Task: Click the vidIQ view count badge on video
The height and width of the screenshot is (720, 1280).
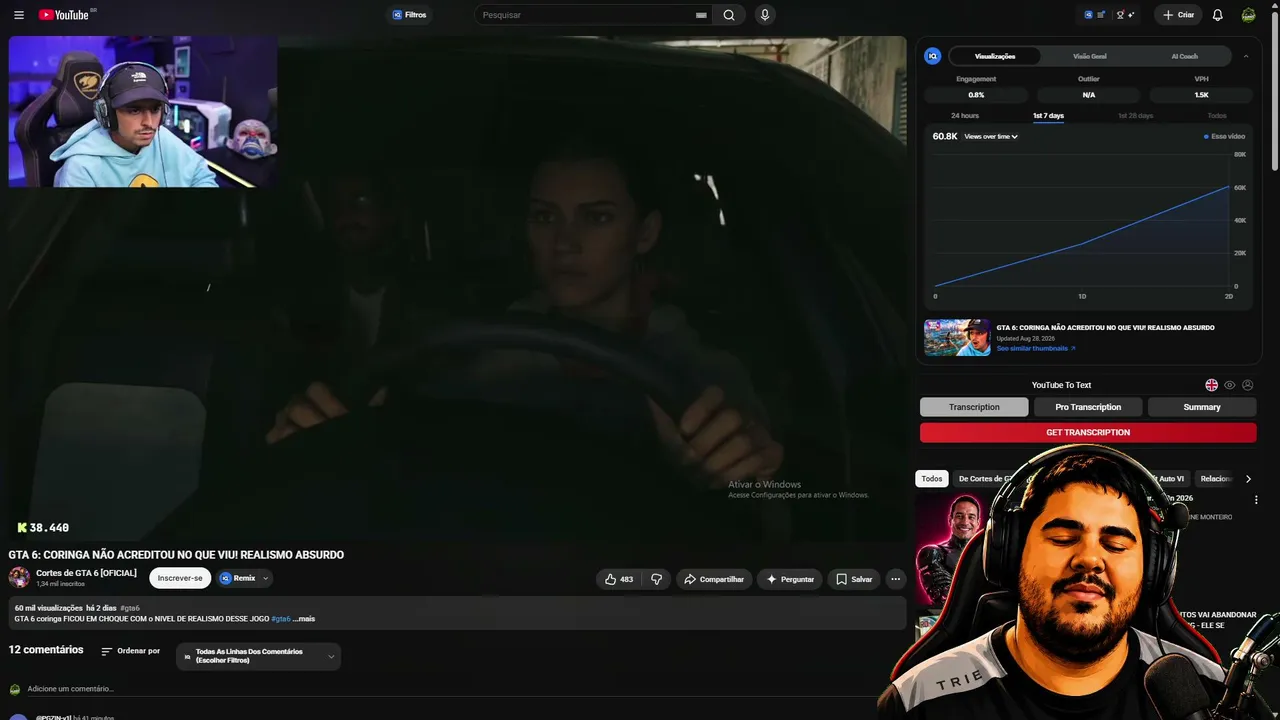Action: 43,527
